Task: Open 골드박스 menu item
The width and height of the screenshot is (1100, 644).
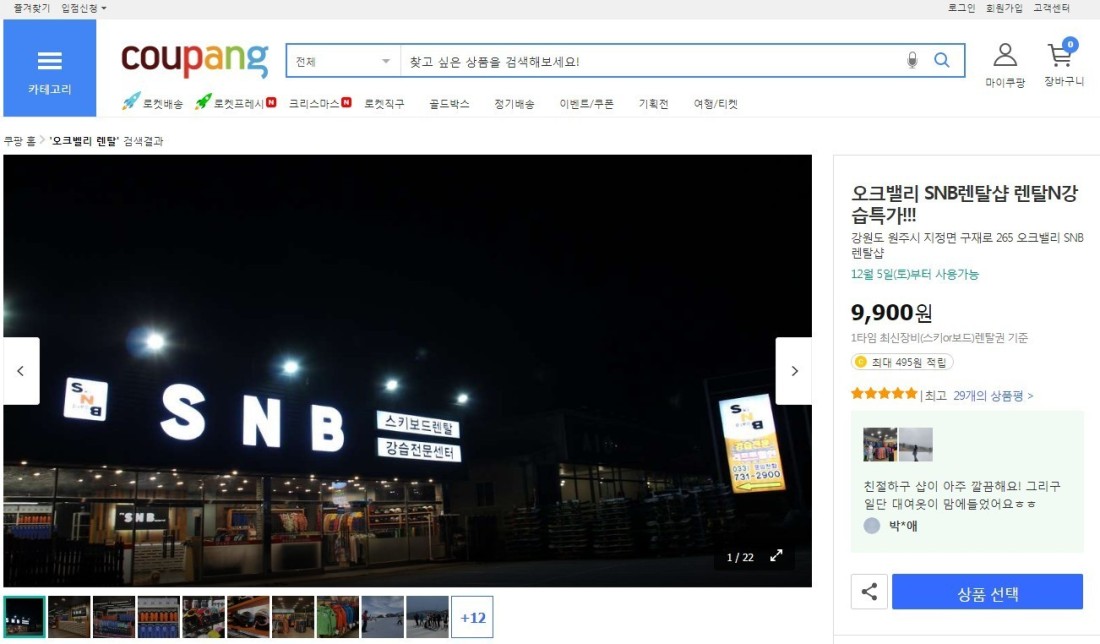Action: point(449,104)
